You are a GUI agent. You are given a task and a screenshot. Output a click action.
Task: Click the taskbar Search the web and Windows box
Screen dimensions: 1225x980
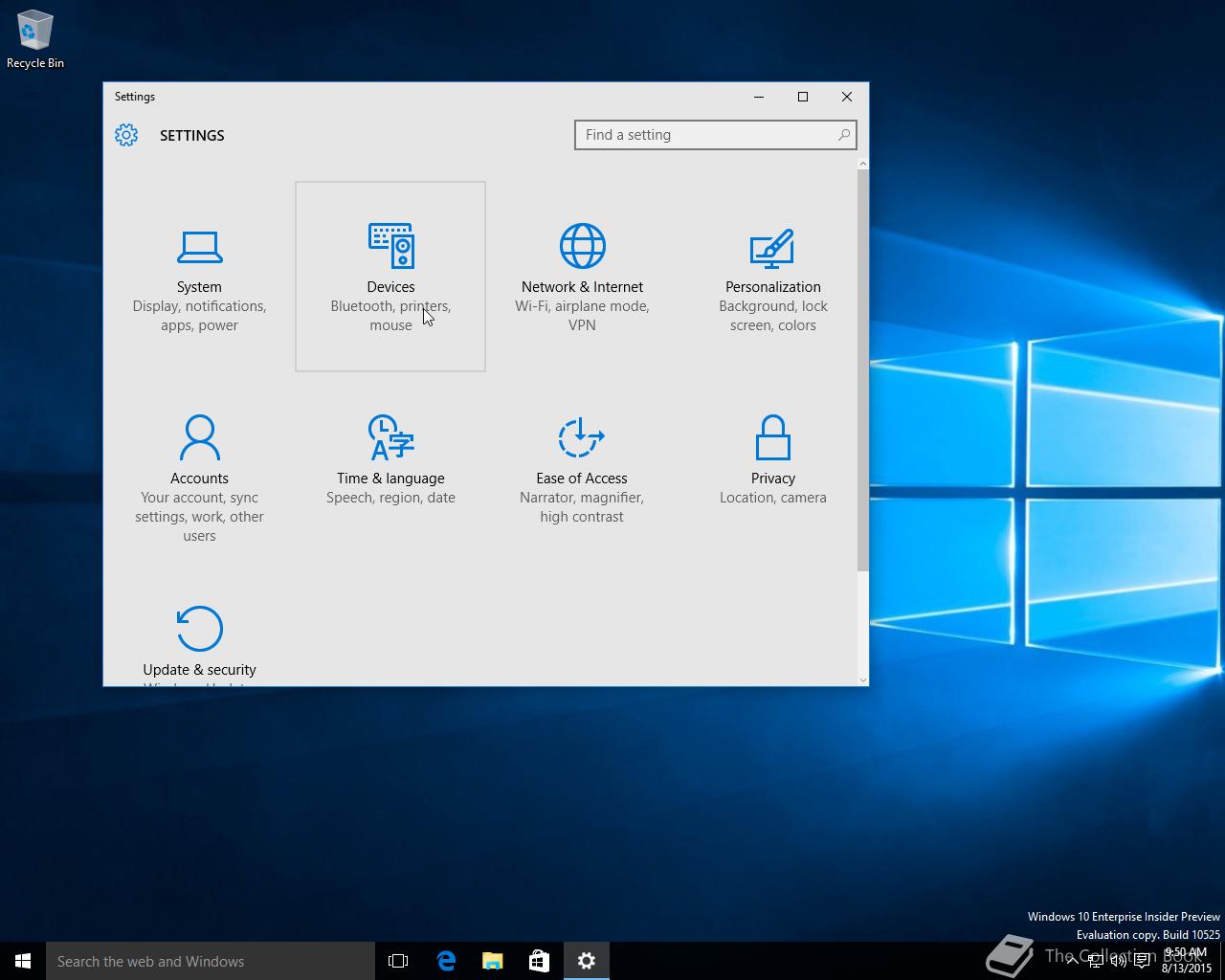tap(211, 961)
